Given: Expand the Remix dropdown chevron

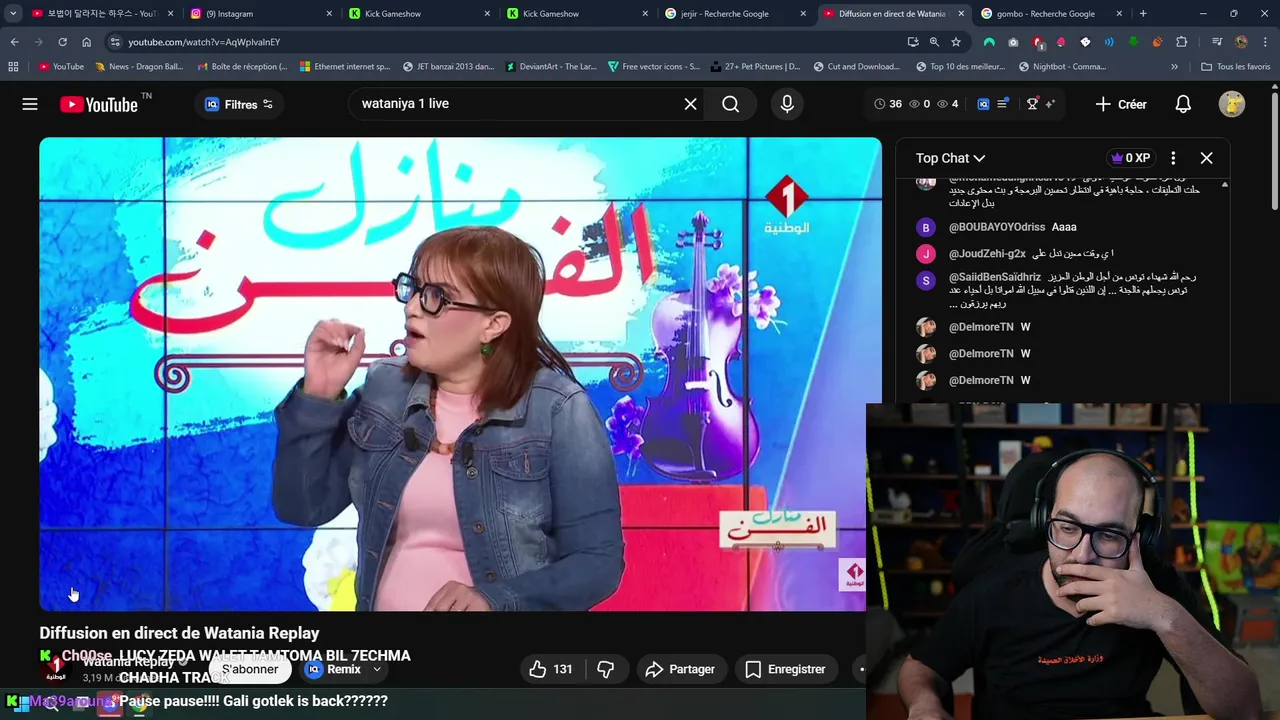Looking at the screenshot, I should pyautogui.click(x=377, y=669).
